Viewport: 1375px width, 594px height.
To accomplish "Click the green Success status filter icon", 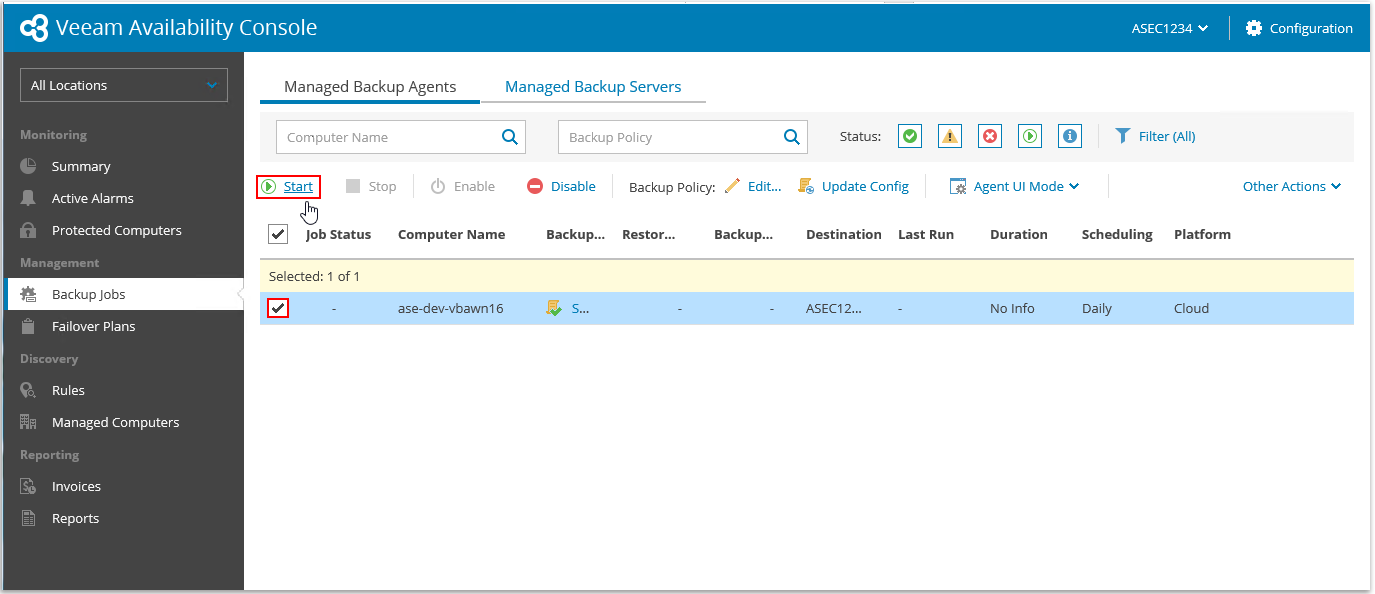I will (x=909, y=137).
